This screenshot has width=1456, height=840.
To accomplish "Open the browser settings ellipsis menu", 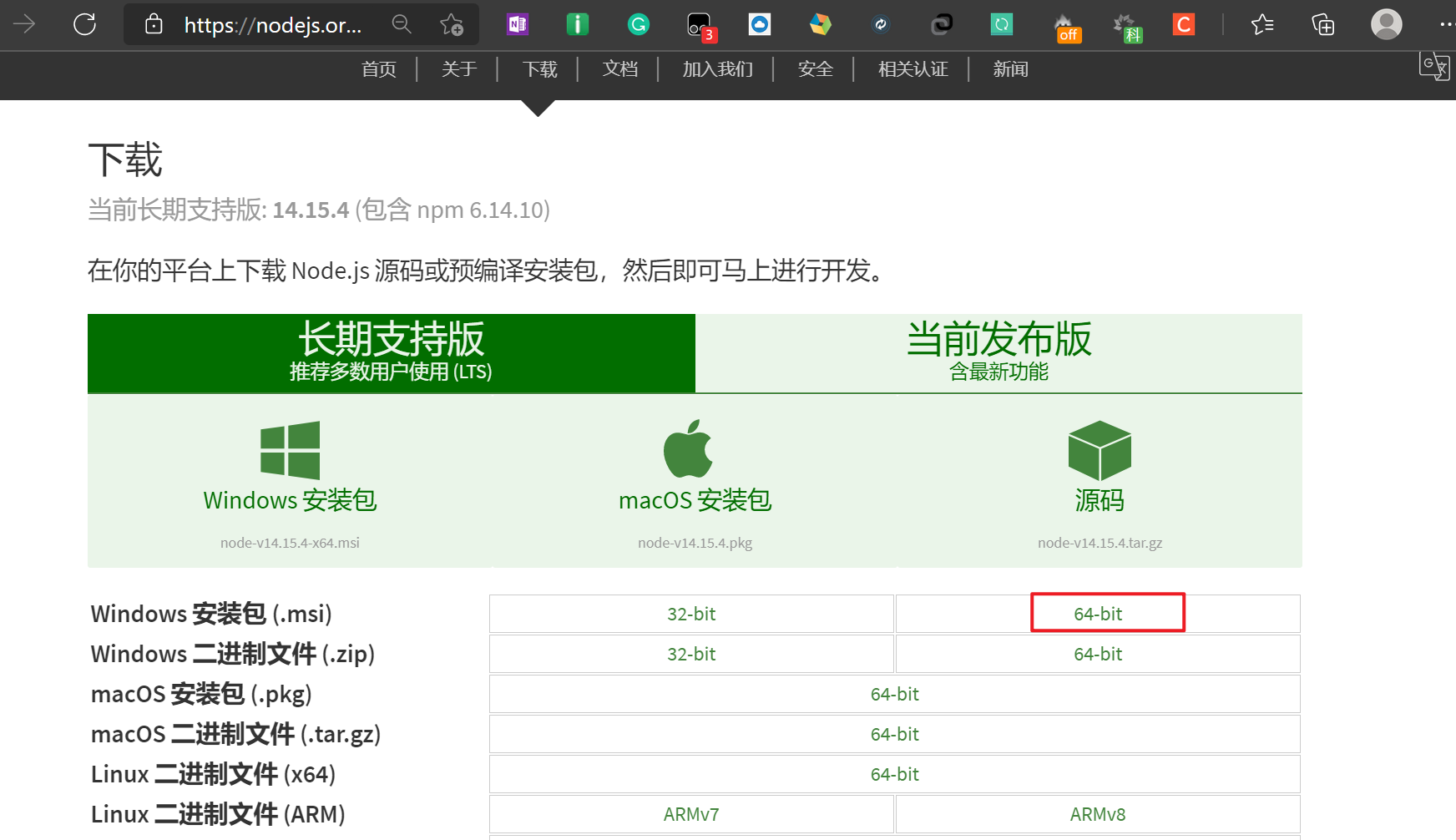I will point(1447,24).
